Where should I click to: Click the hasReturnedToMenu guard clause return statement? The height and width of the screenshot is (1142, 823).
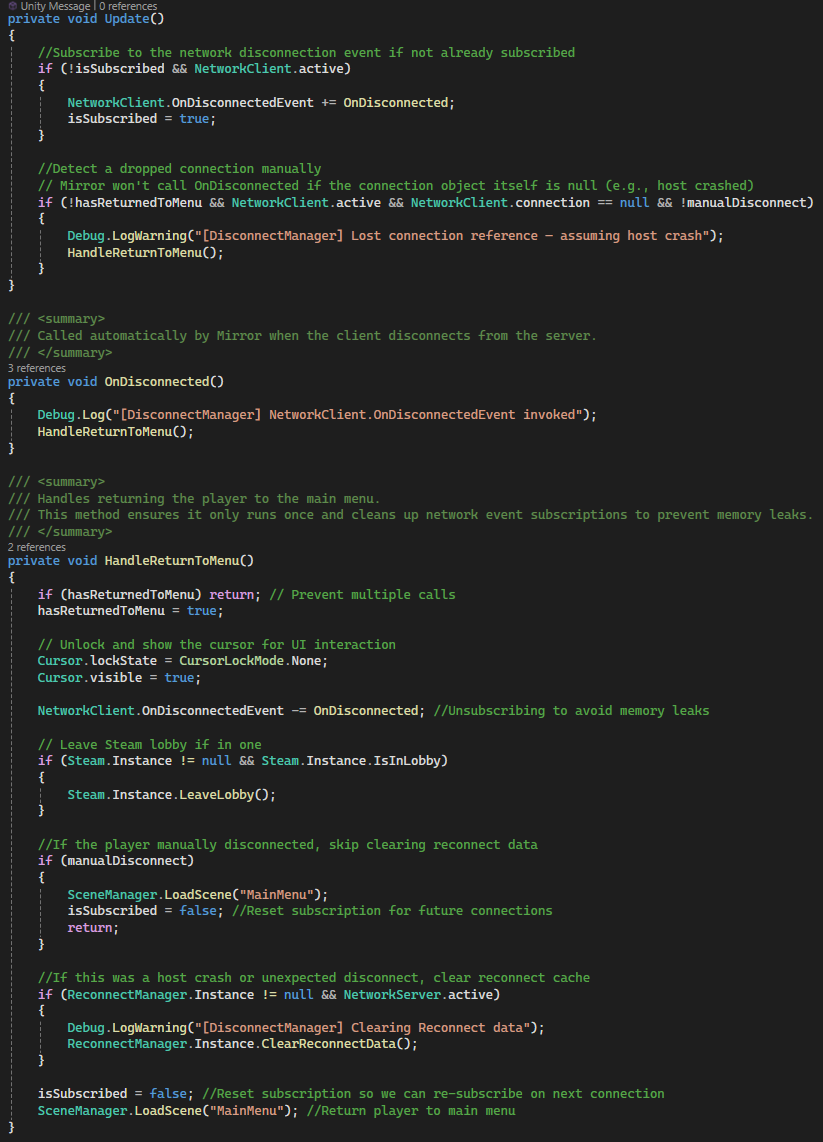pyautogui.click(x=232, y=594)
